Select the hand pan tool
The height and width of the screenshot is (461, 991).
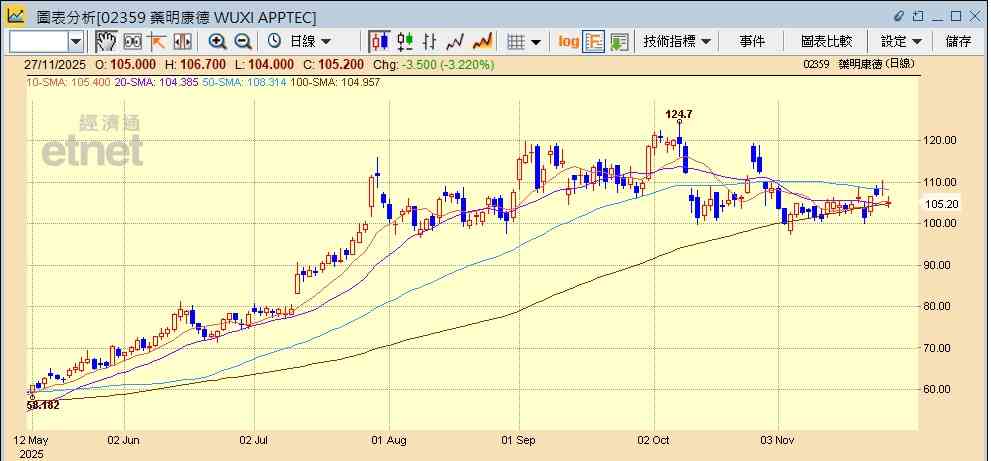pyautogui.click(x=106, y=41)
